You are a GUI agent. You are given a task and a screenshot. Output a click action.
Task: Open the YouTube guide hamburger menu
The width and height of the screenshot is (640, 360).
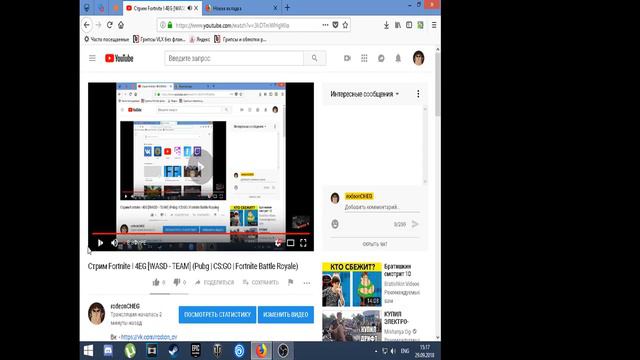[x=92, y=58]
